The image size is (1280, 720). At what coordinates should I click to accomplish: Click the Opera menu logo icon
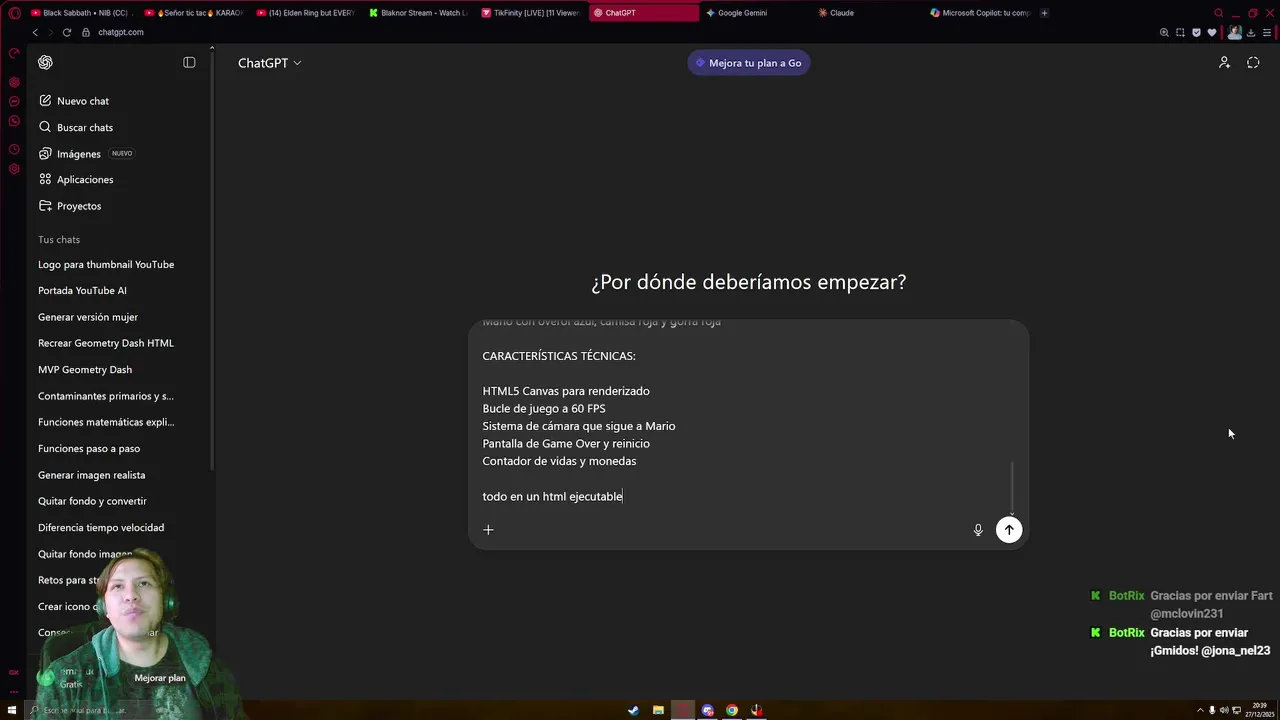pos(14,13)
